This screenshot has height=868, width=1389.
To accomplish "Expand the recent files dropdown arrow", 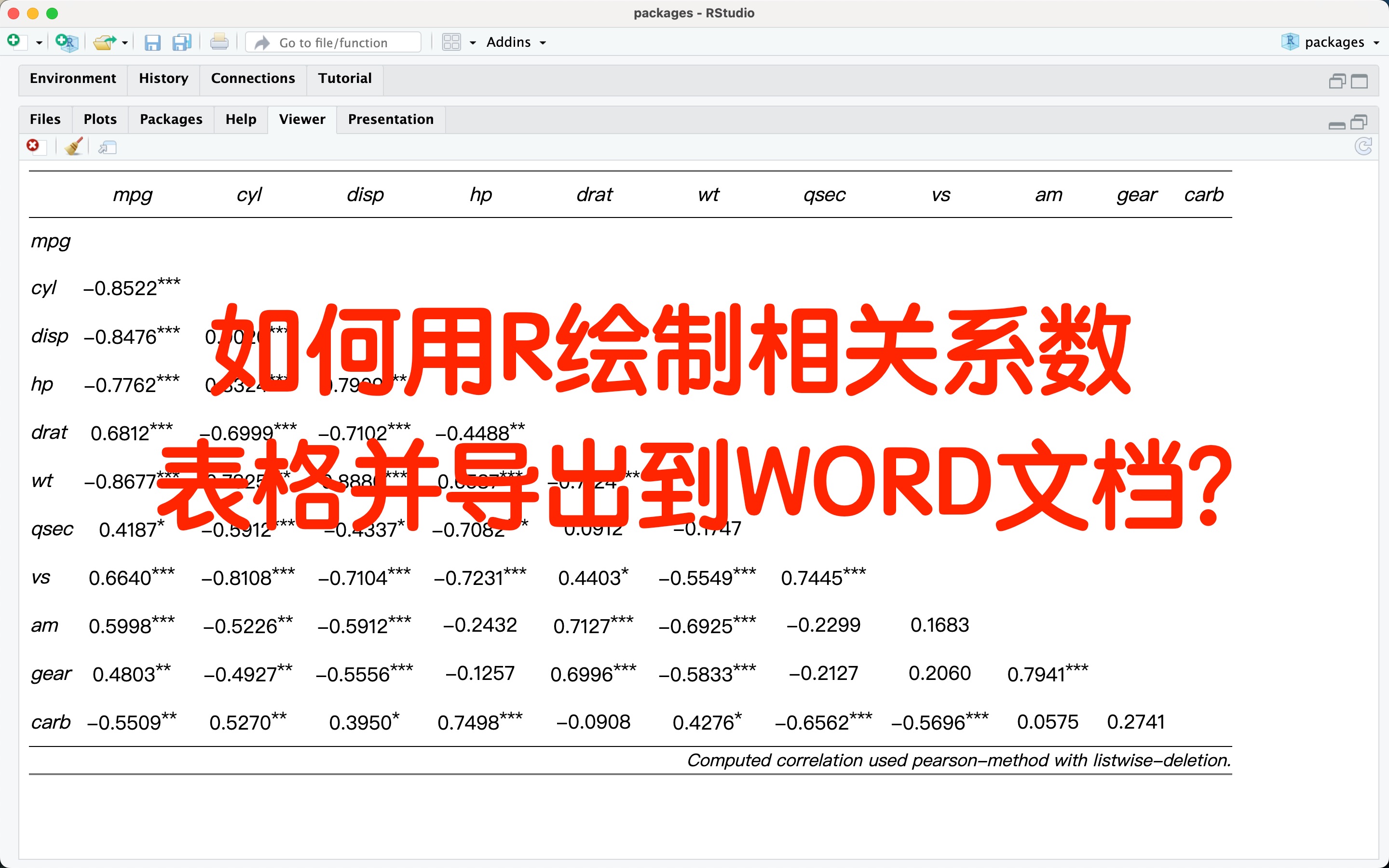I will pos(124,43).
